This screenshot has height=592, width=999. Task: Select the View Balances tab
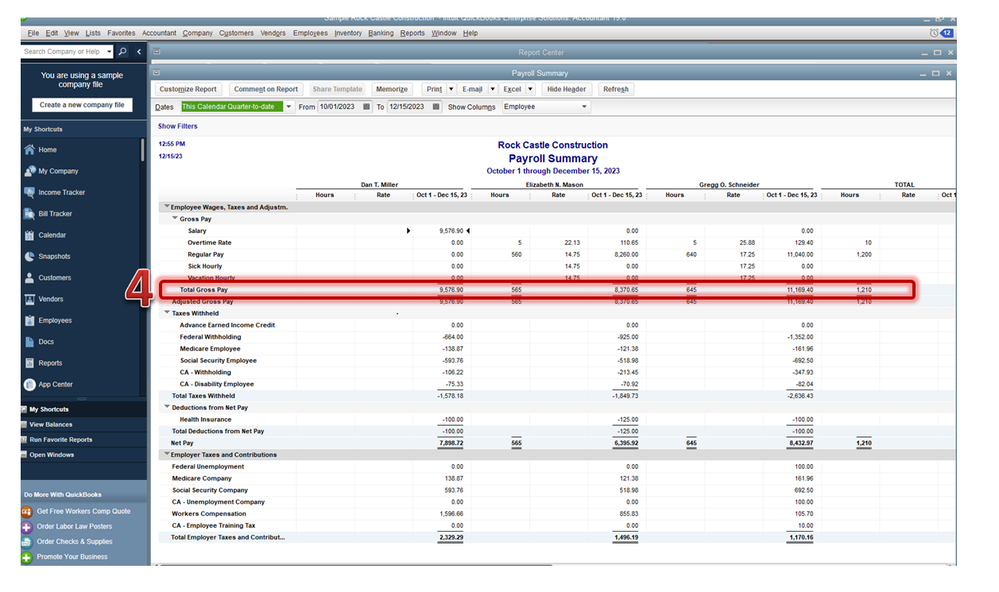pyautogui.click(x=51, y=424)
